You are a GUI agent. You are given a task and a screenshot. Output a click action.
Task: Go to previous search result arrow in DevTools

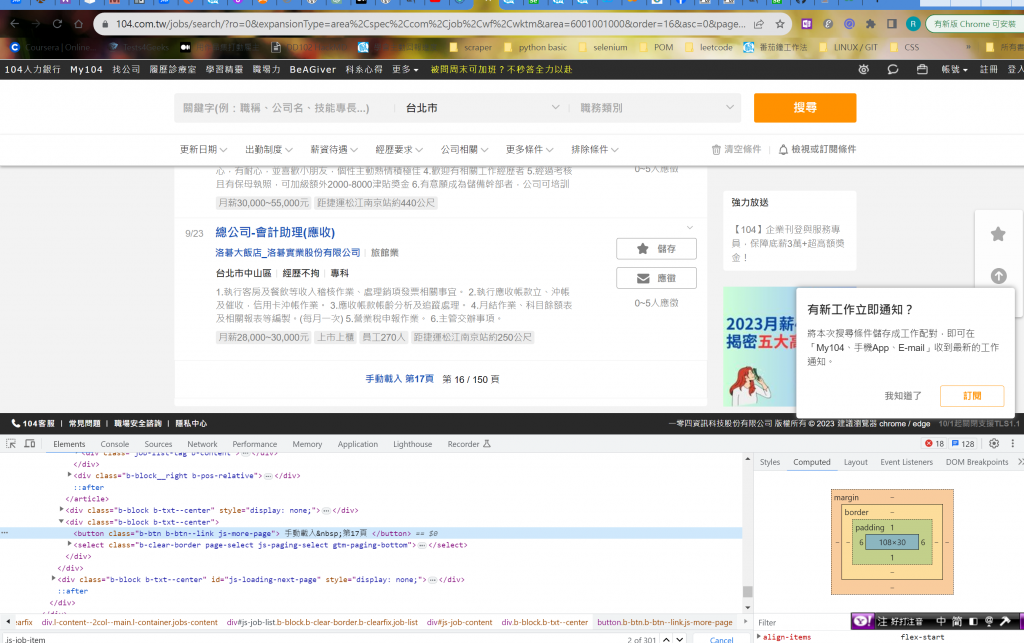coord(666,640)
